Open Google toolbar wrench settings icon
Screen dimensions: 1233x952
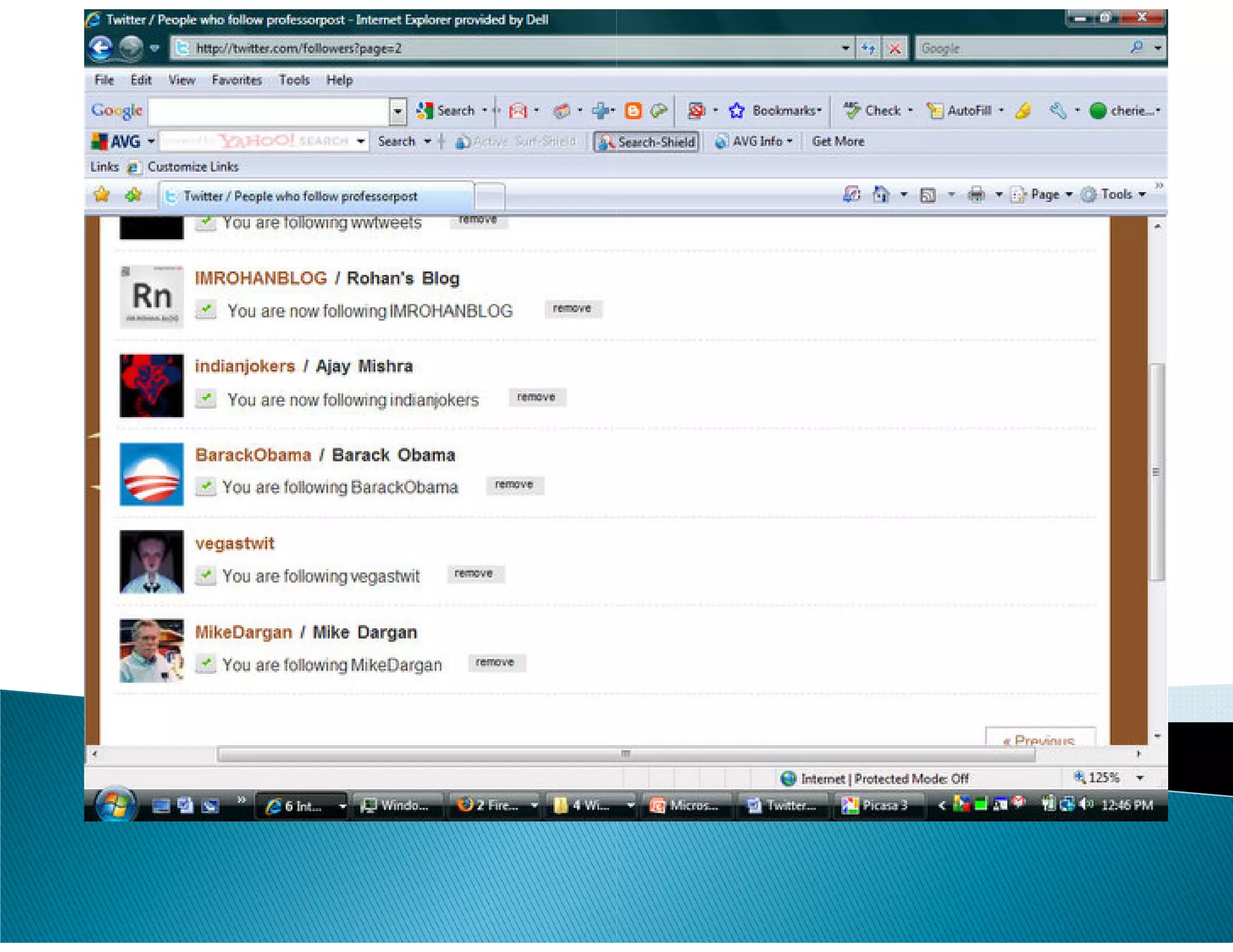[x=1058, y=111]
